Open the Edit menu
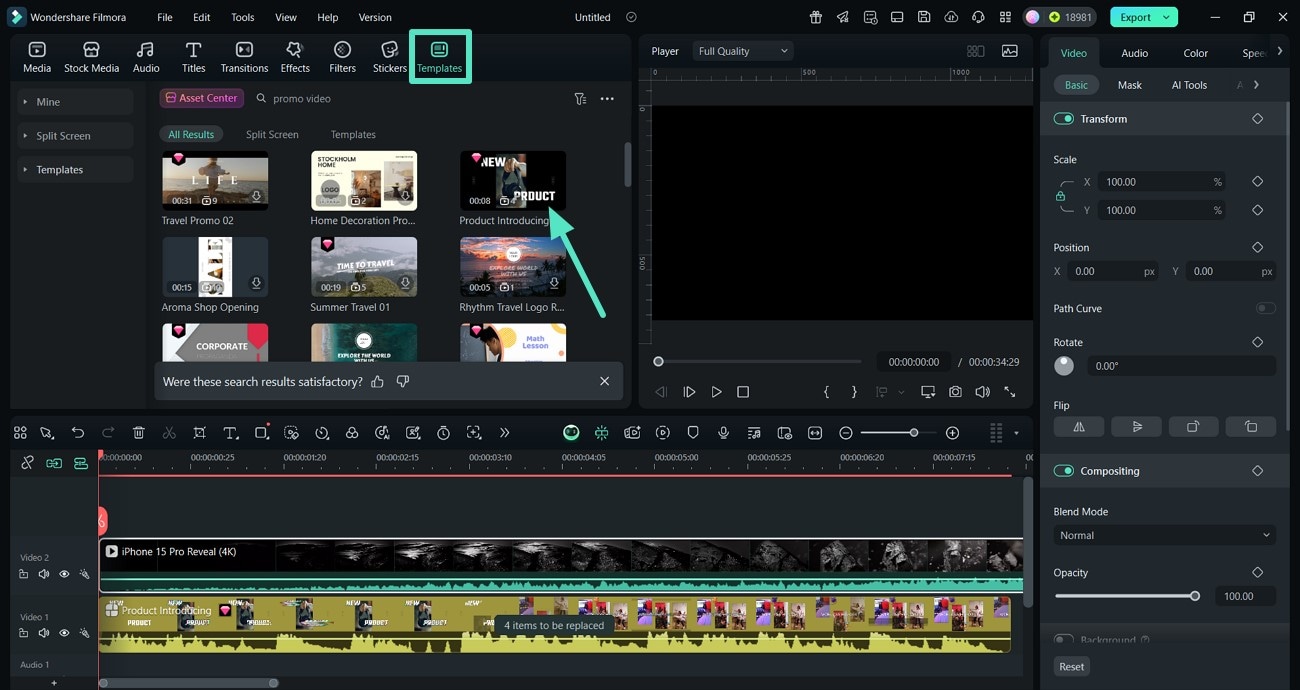 click(x=202, y=17)
